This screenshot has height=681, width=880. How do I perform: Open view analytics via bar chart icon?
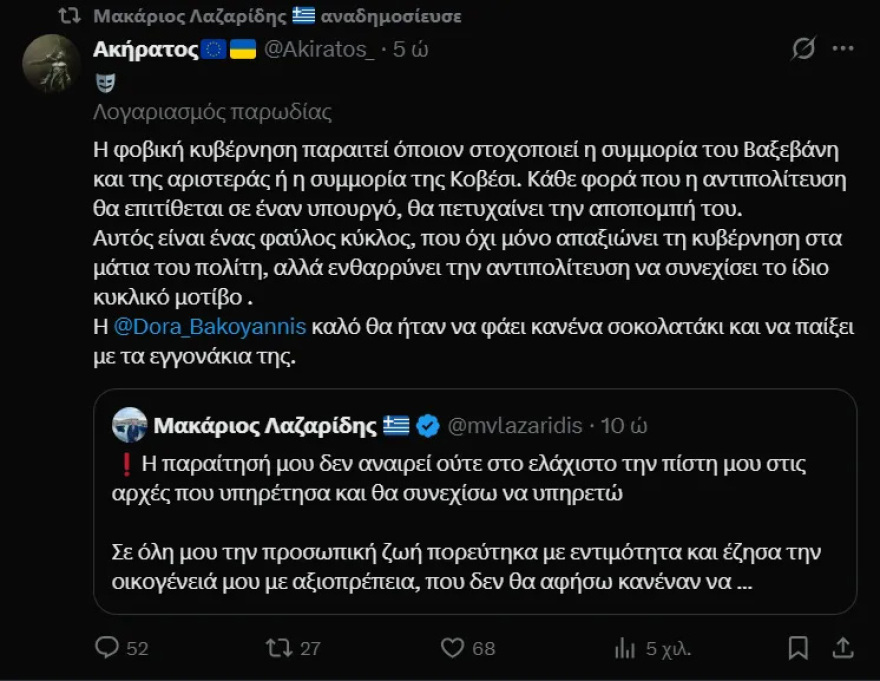625,648
